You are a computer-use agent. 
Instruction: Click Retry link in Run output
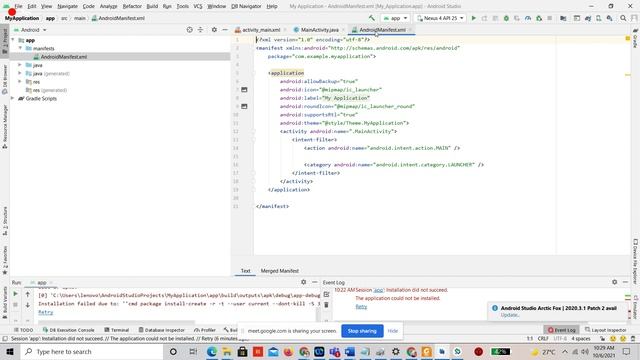46,312
